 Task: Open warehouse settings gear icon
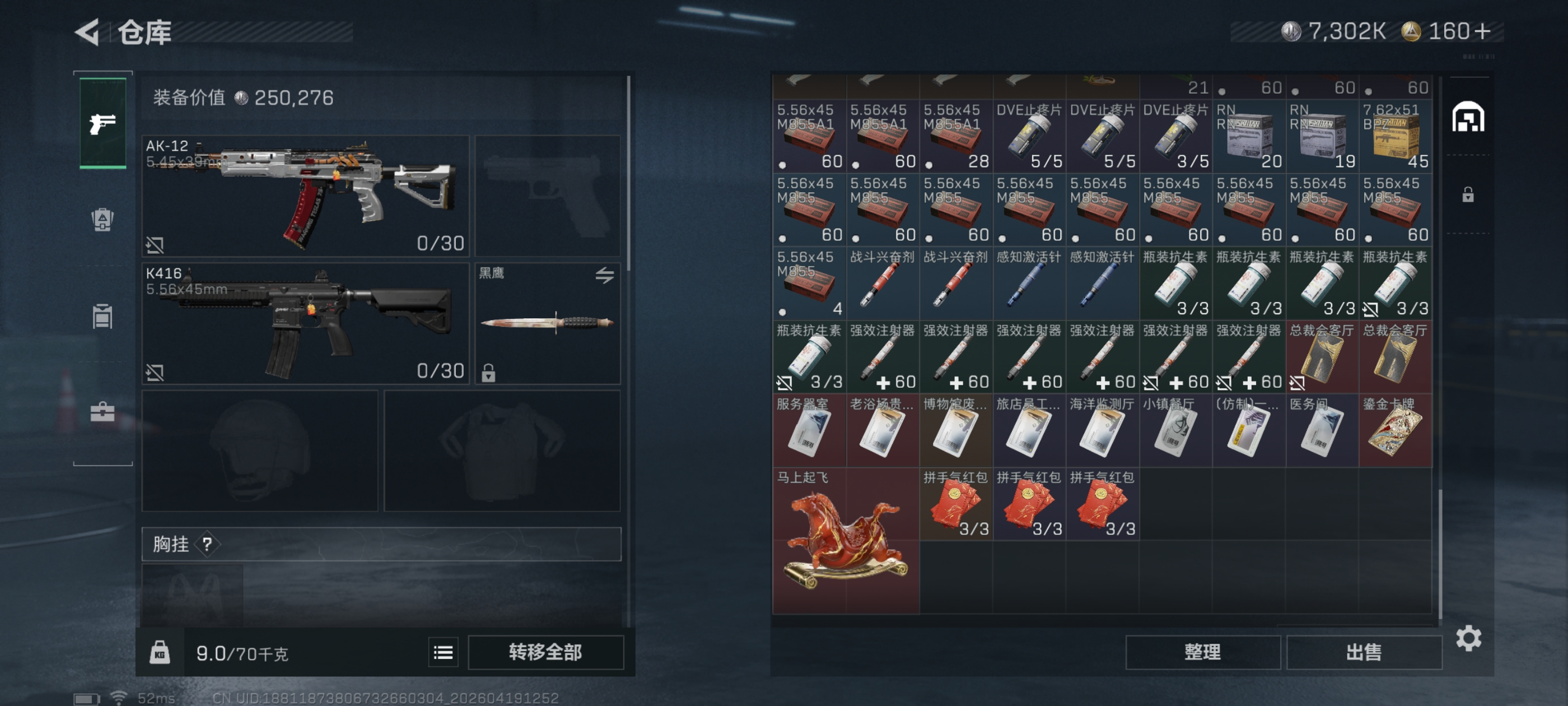pos(1468,638)
